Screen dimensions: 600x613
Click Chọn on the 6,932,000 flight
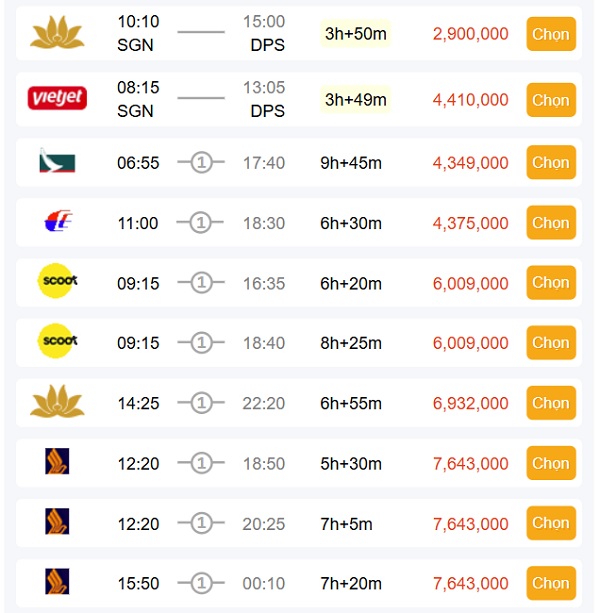pos(550,403)
